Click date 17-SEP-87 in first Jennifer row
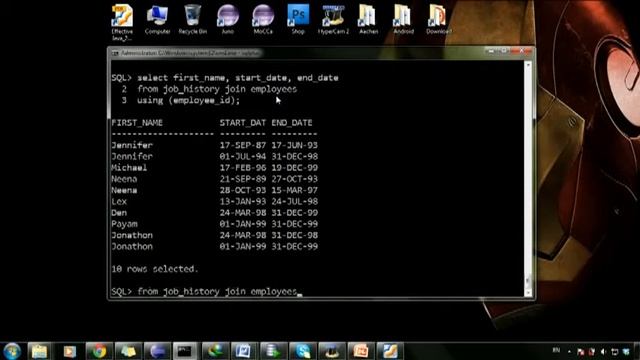 click(x=243, y=145)
